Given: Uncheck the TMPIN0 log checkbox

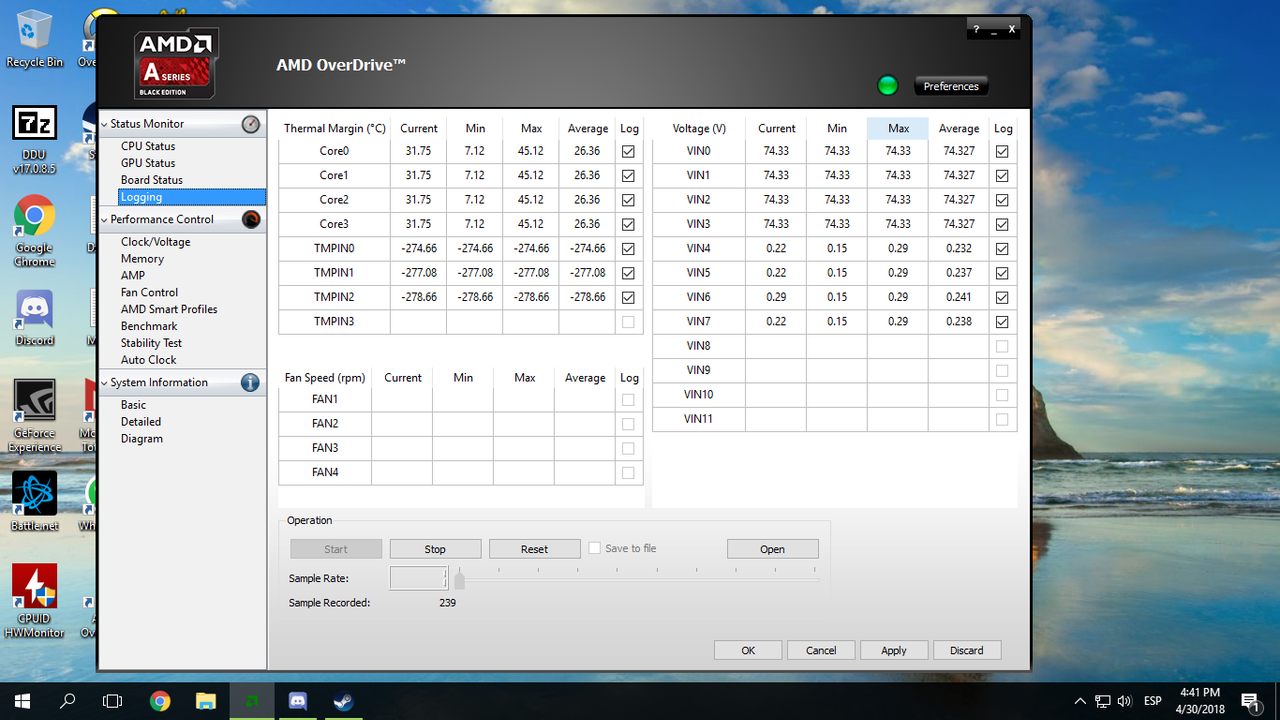Looking at the screenshot, I should point(628,248).
